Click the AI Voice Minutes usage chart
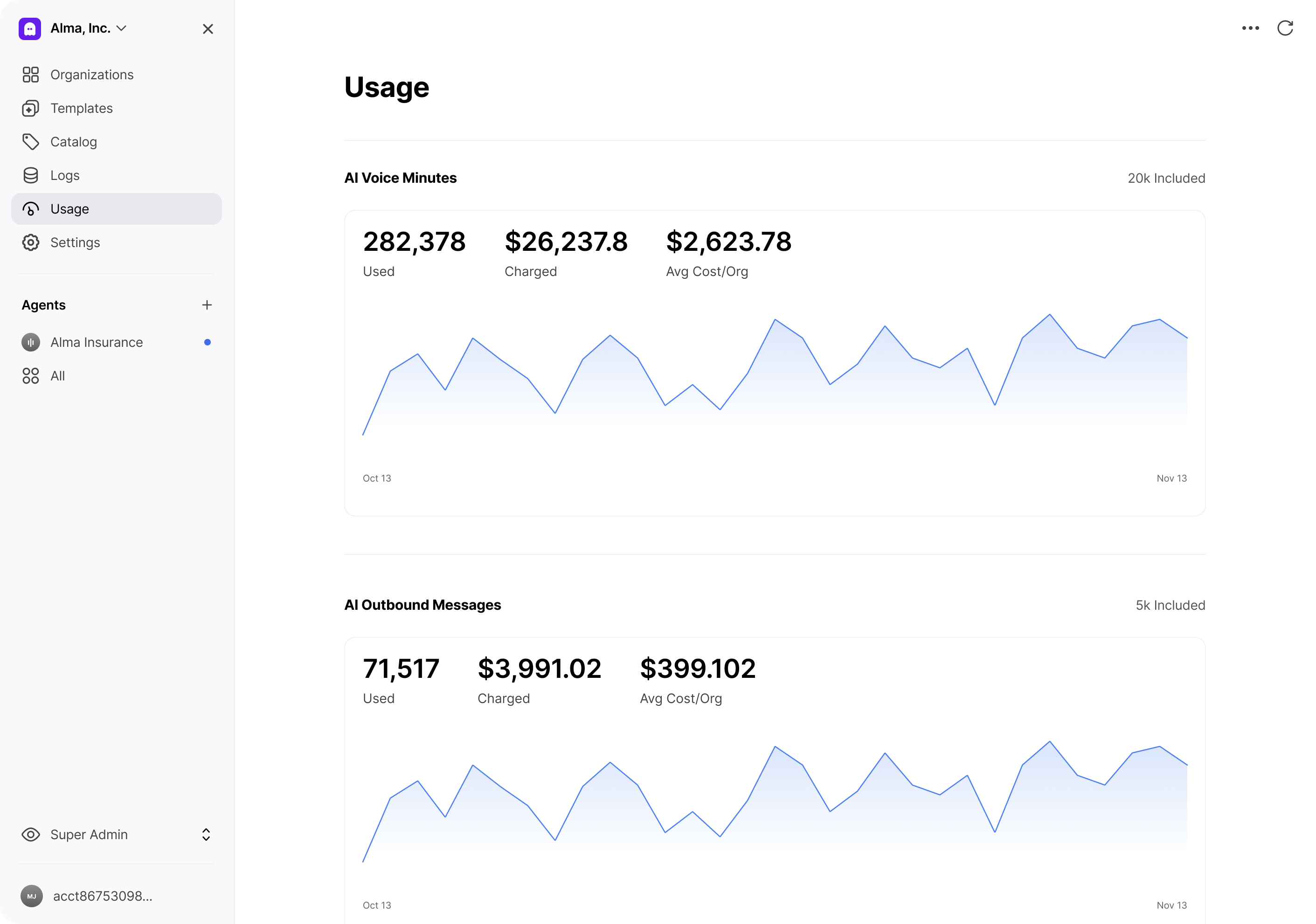 775,378
